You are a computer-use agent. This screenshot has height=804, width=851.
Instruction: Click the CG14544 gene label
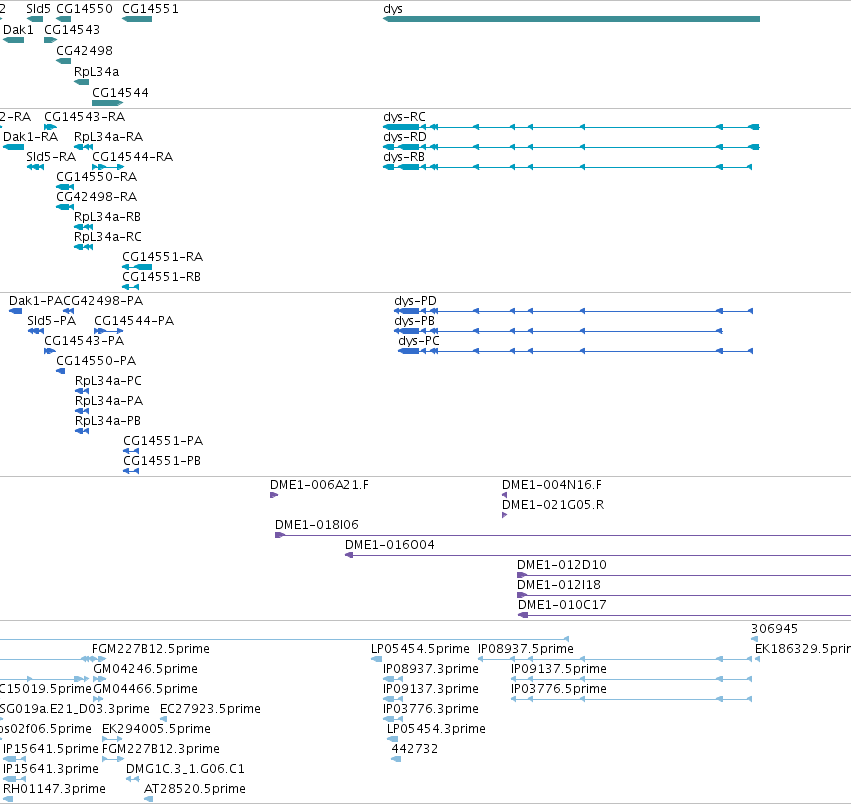pyautogui.click(x=120, y=92)
